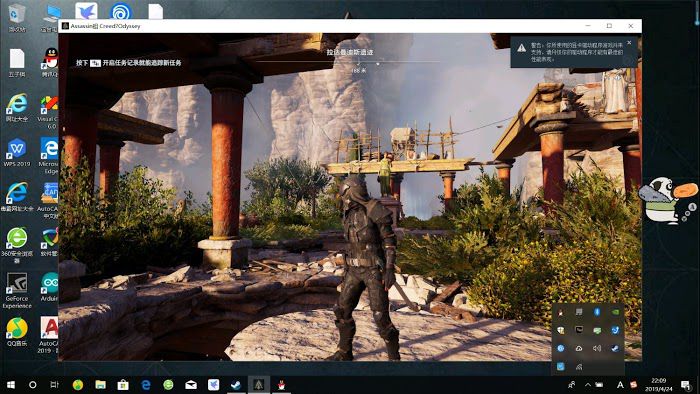Open the Action Center notifications icon
Image resolution: width=700 pixels, height=394 pixels.
(x=686, y=385)
